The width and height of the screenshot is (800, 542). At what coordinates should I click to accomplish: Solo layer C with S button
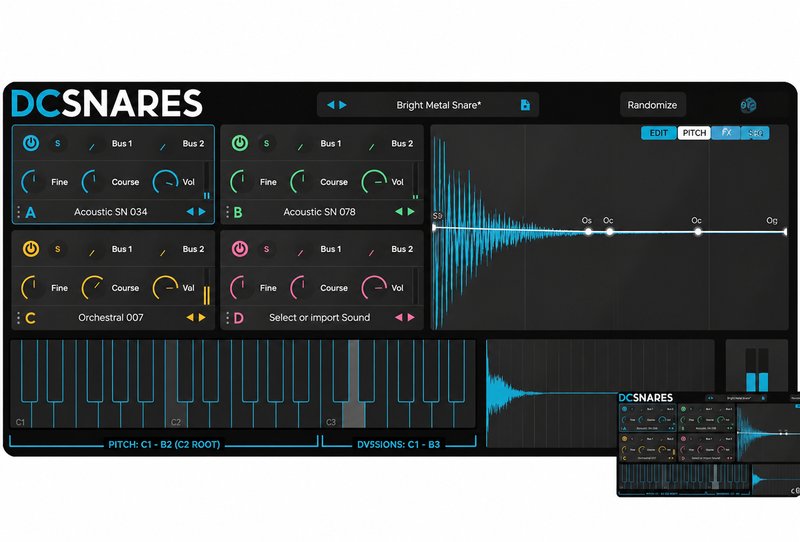coord(58,249)
